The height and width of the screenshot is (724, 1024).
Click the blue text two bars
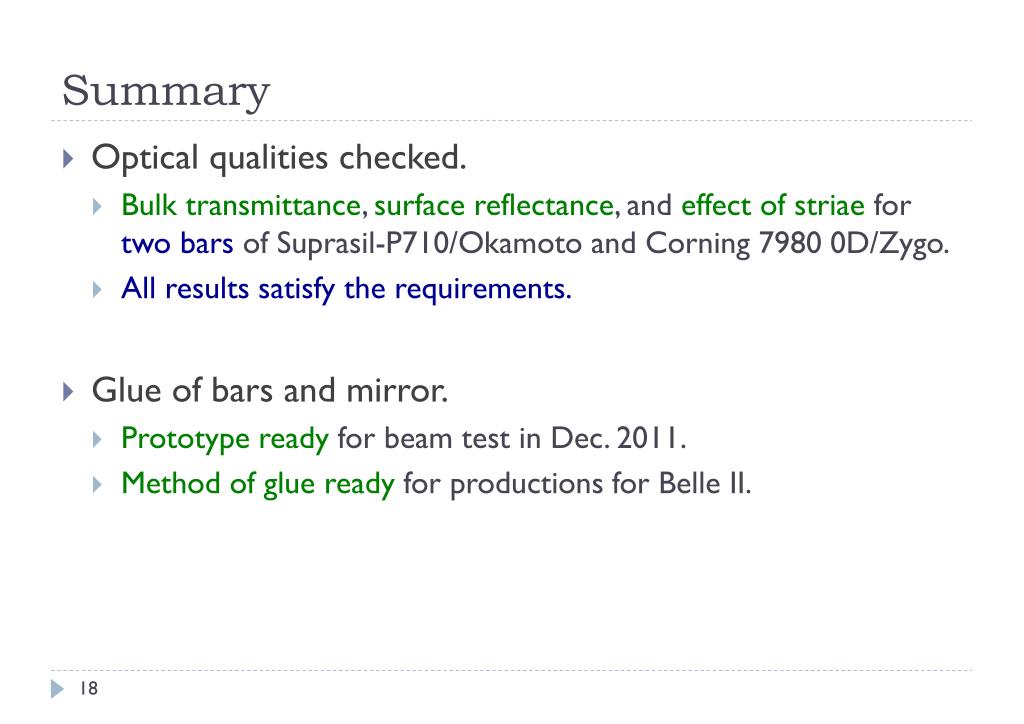pyautogui.click(x=177, y=244)
